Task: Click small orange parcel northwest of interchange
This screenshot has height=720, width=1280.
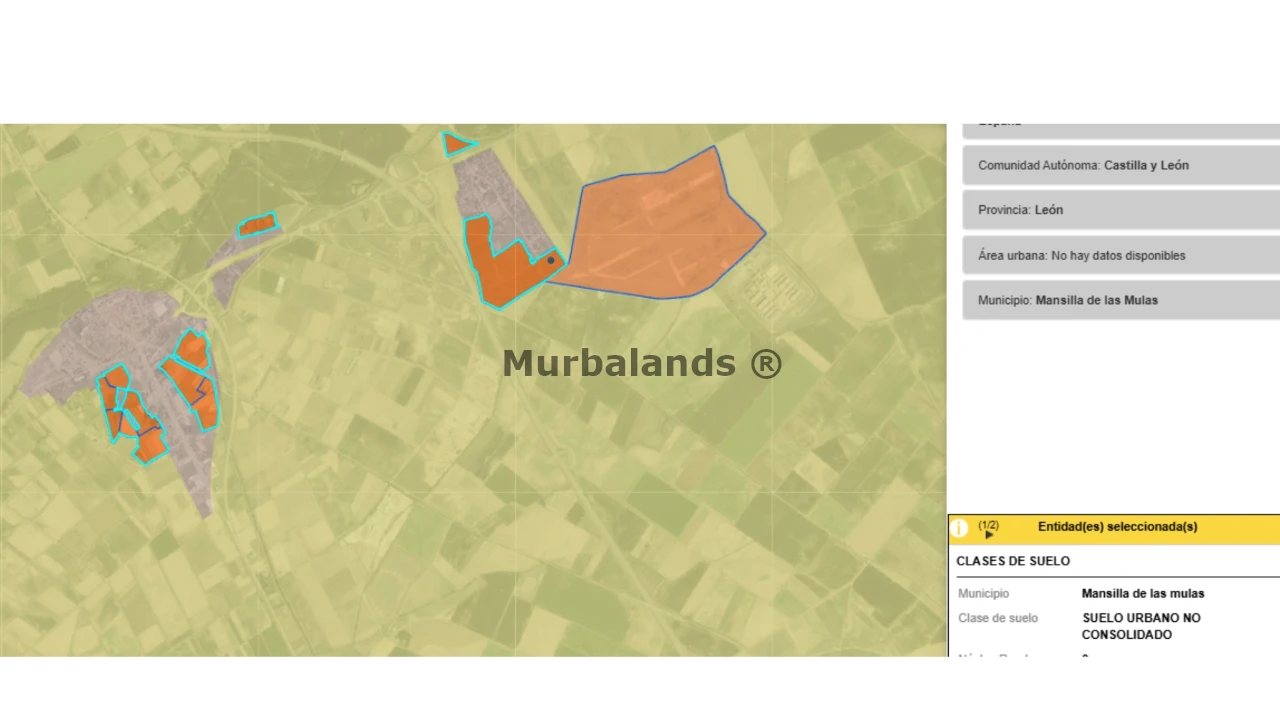Action: point(257,225)
